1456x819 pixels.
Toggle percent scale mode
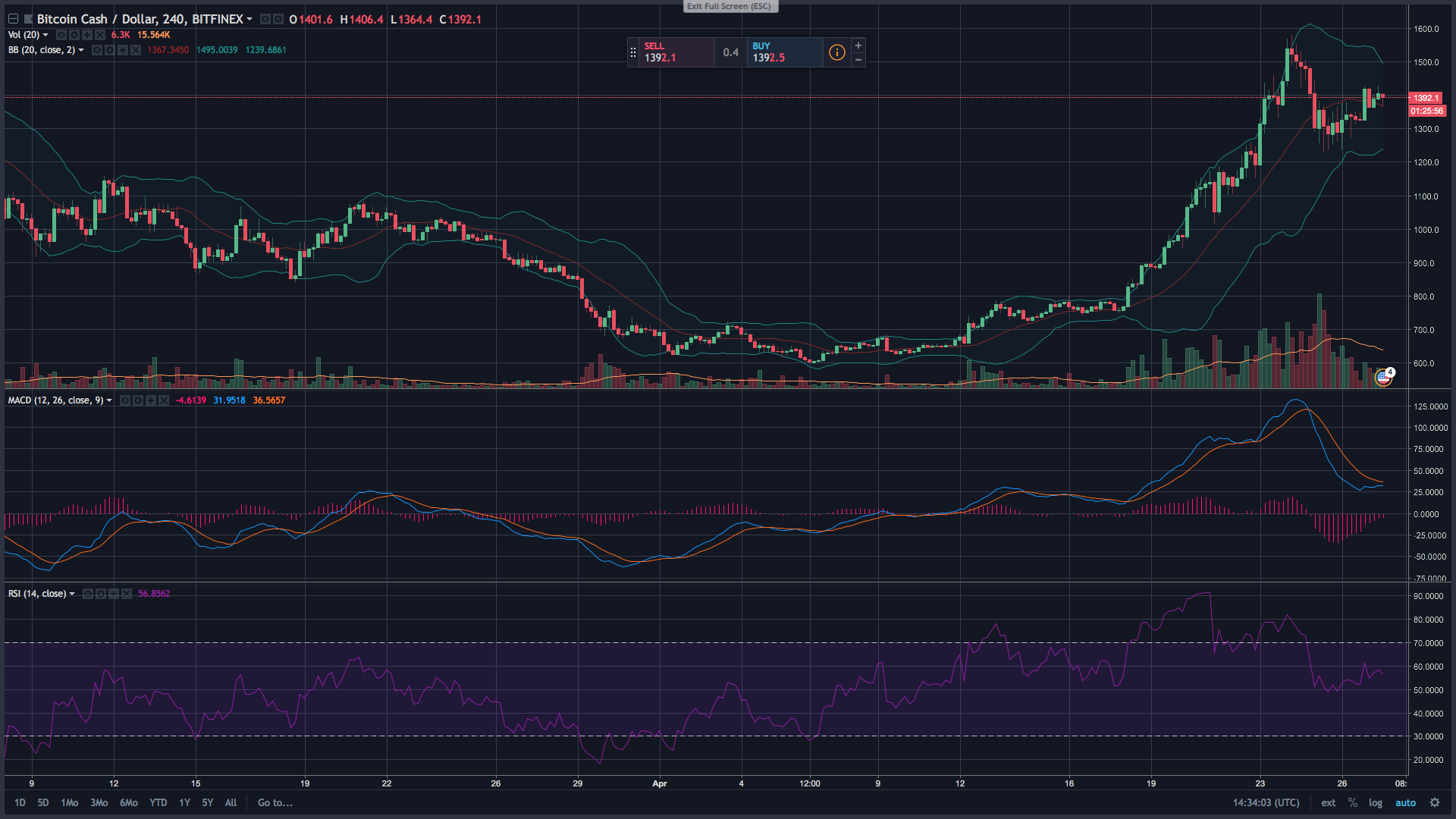(x=1353, y=802)
